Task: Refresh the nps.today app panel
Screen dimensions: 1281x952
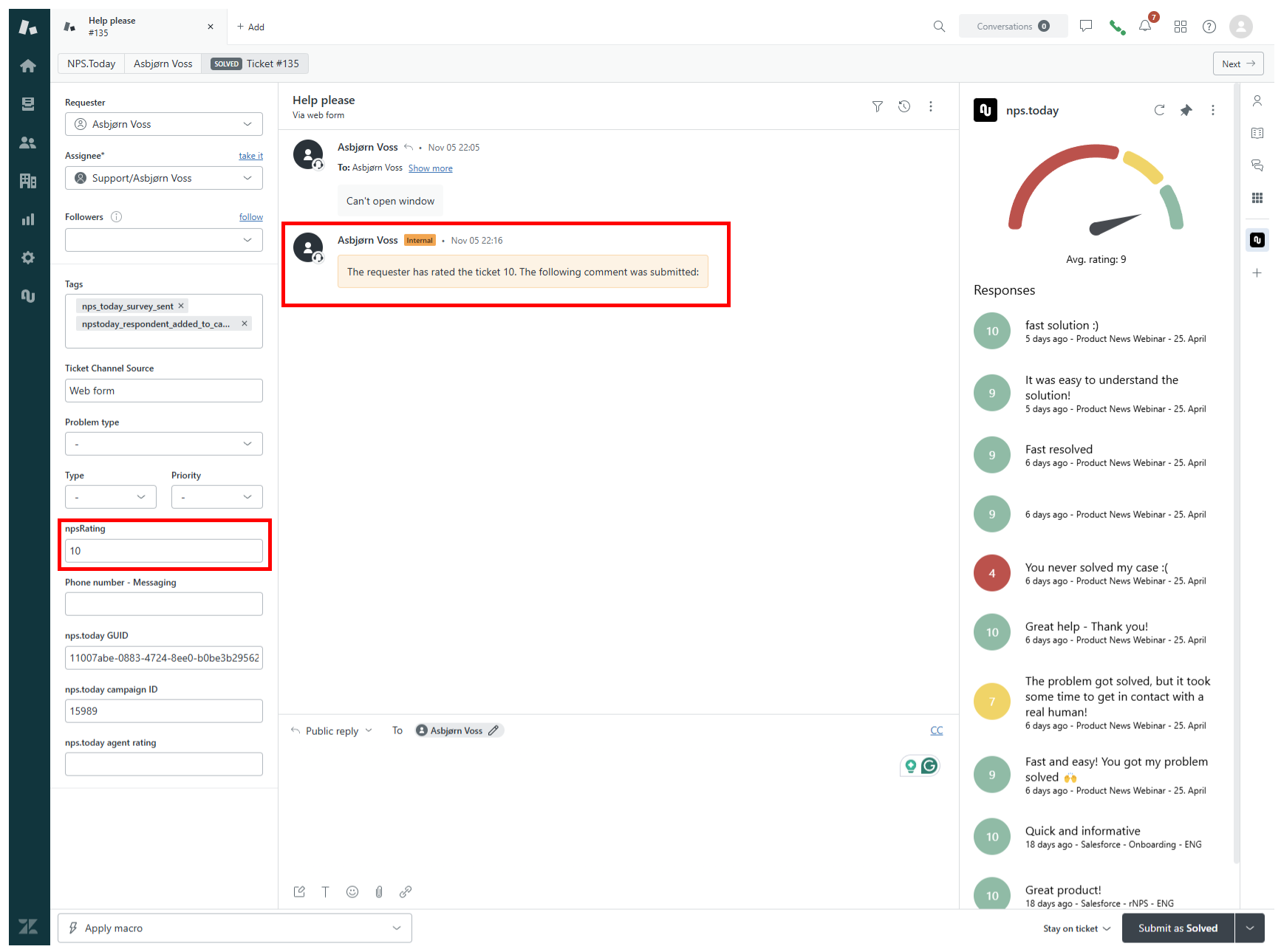Action: [1159, 110]
